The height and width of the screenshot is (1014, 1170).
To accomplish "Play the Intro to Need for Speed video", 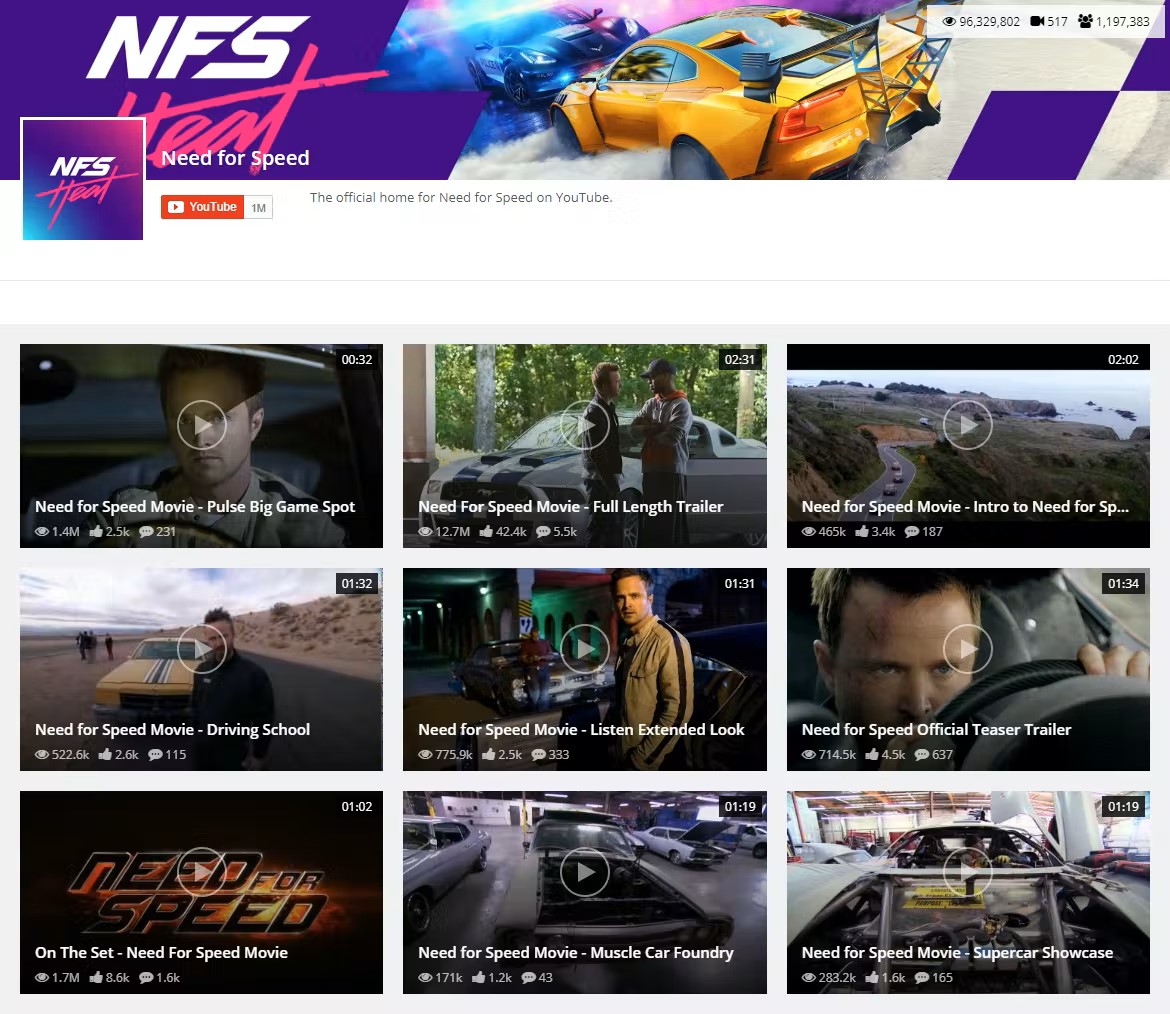I will coord(968,425).
